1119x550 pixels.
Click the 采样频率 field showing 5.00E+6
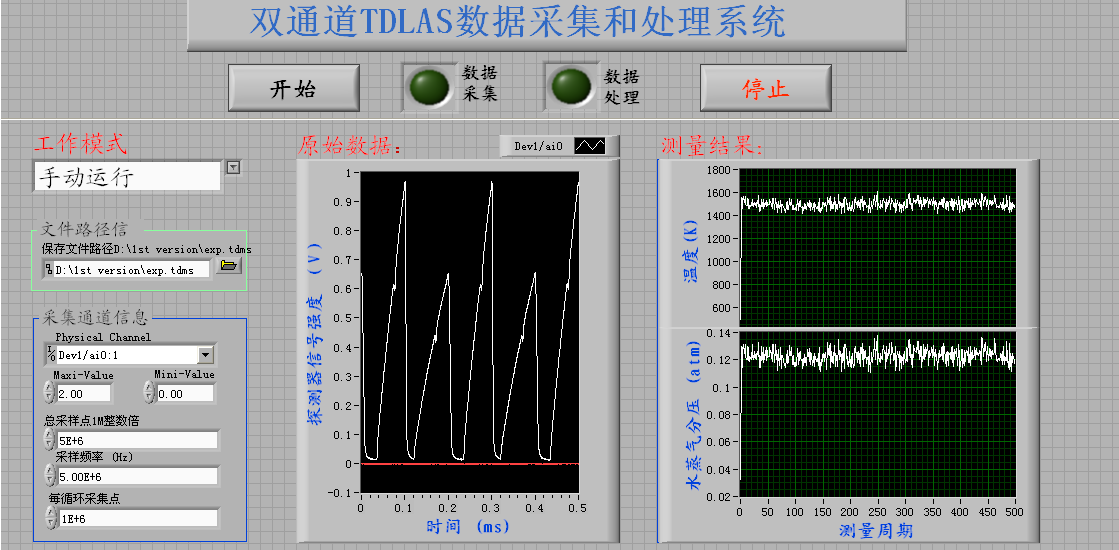tap(136, 476)
